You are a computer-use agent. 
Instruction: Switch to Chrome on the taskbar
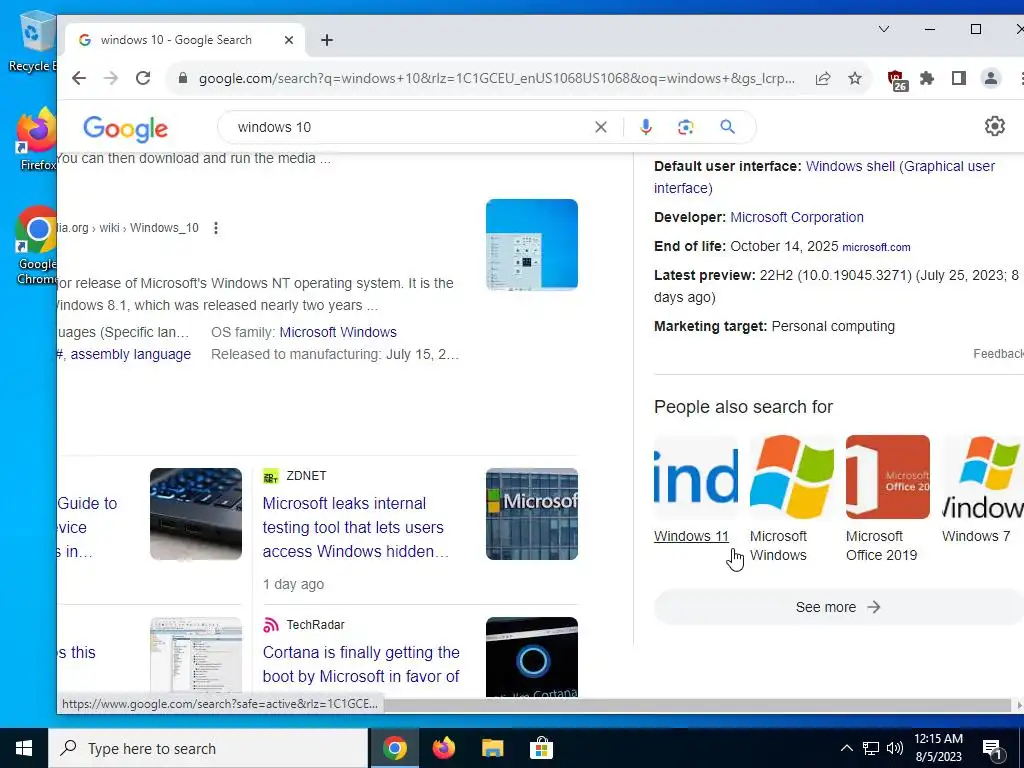tap(394, 748)
